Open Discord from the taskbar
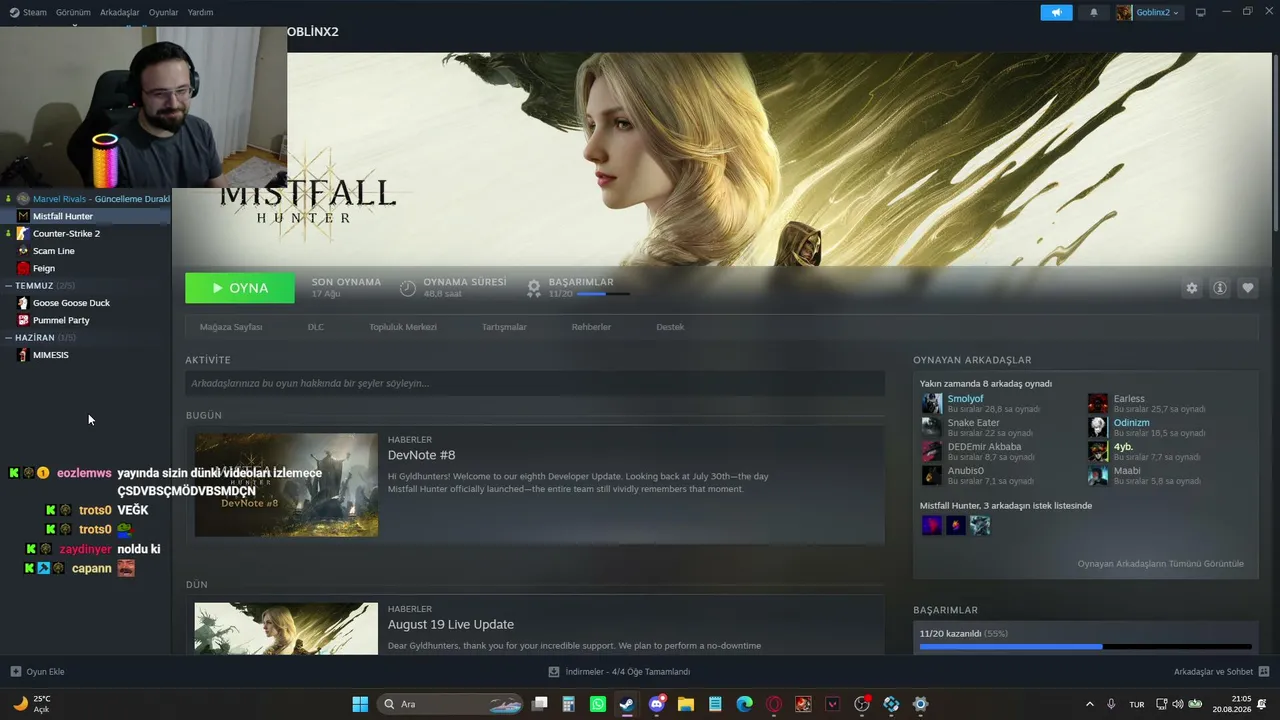1280x720 pixels. pyautogui.click(x=657, y=704)
